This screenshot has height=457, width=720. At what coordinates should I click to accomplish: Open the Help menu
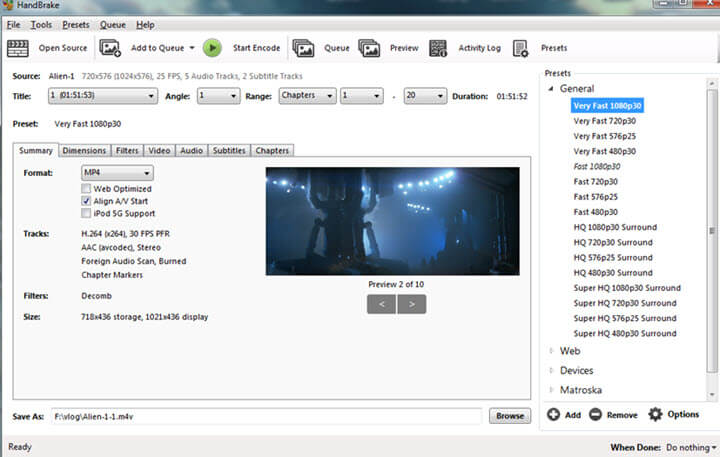145,25
